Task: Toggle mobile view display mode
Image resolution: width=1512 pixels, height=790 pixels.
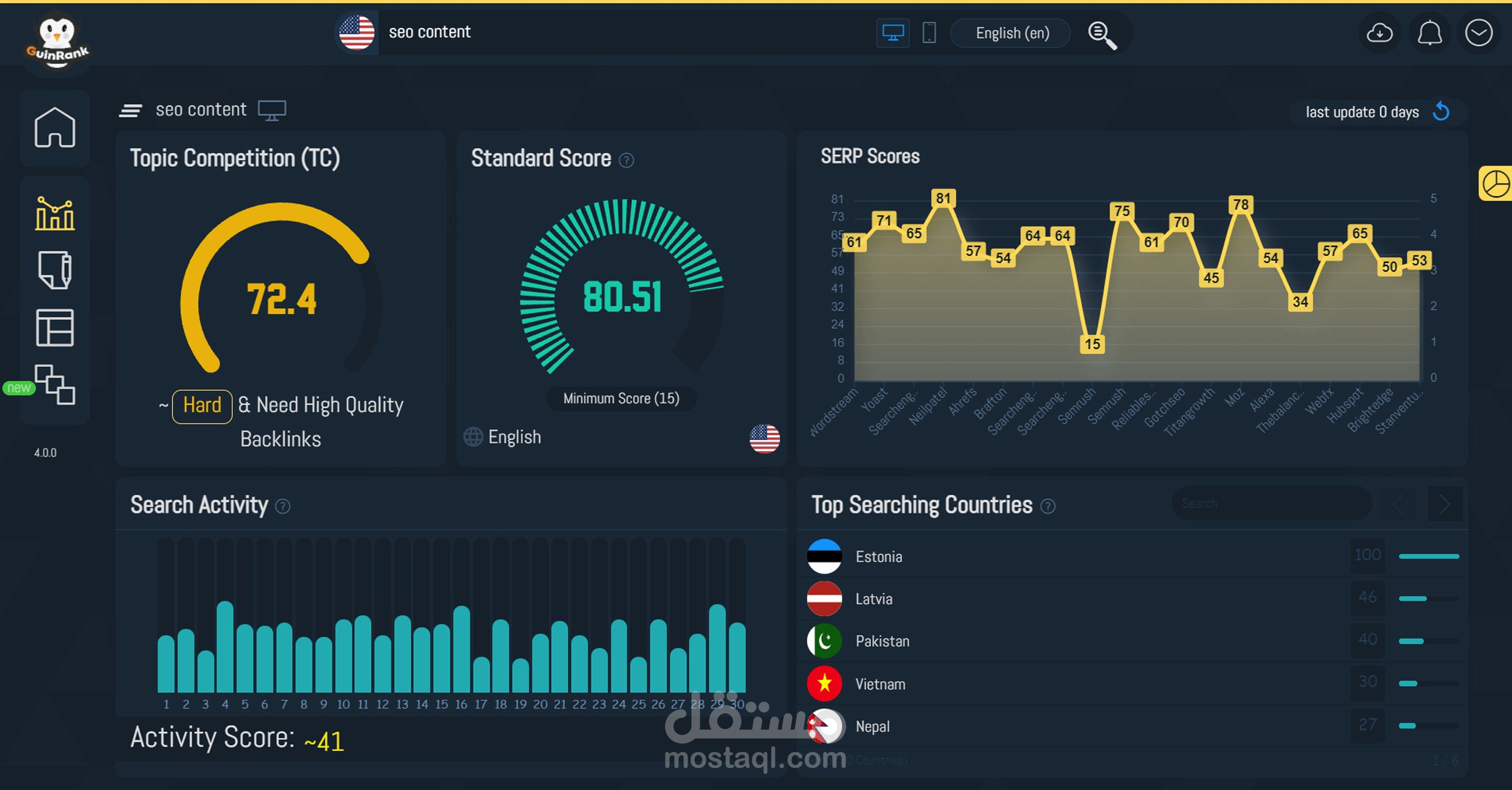Action: [927, 33]
